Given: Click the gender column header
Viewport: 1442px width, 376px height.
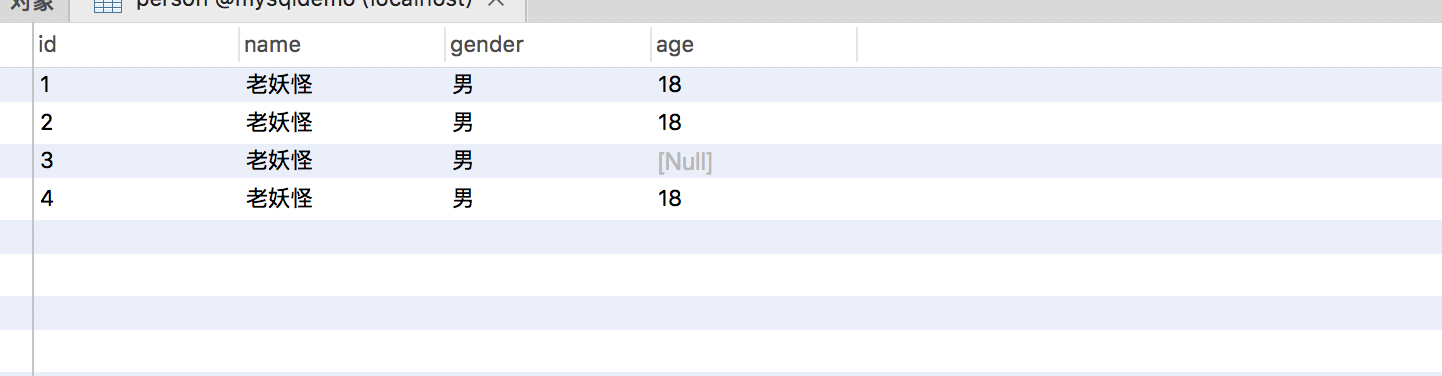Looking at the screenshot, I should pyautogui.click(x=548, y=45).
